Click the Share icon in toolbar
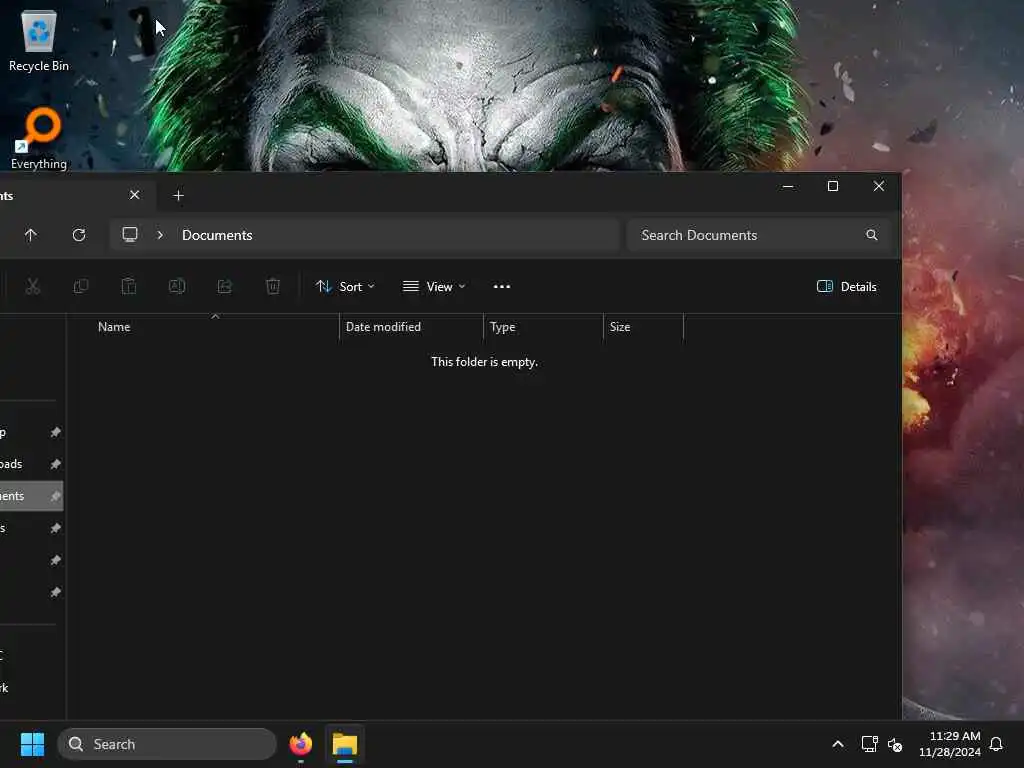The height and width of the screenshot is (768, 1024). (225, 286)
